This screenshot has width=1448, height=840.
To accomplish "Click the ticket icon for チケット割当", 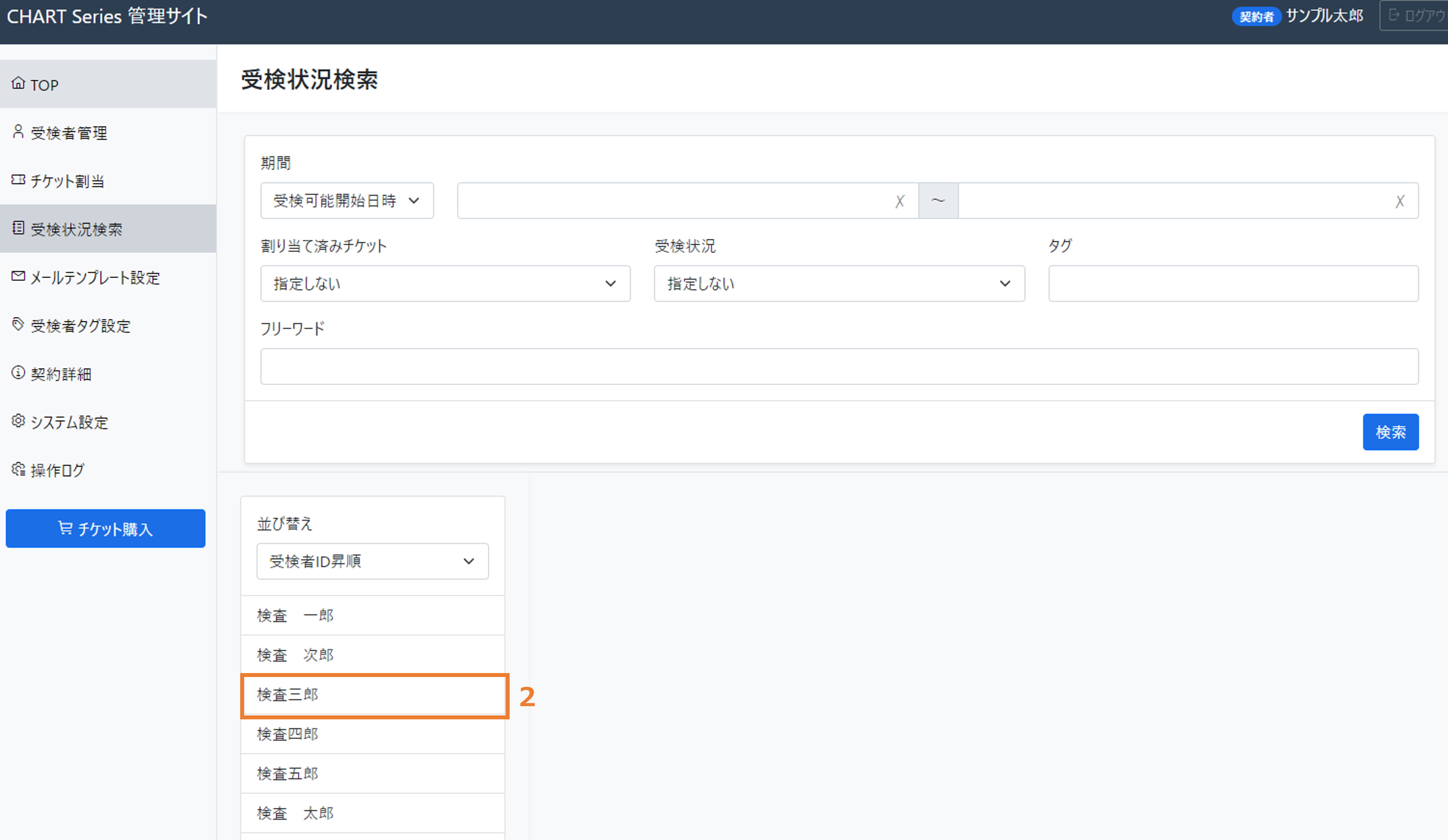I will [x=19, y=180].
